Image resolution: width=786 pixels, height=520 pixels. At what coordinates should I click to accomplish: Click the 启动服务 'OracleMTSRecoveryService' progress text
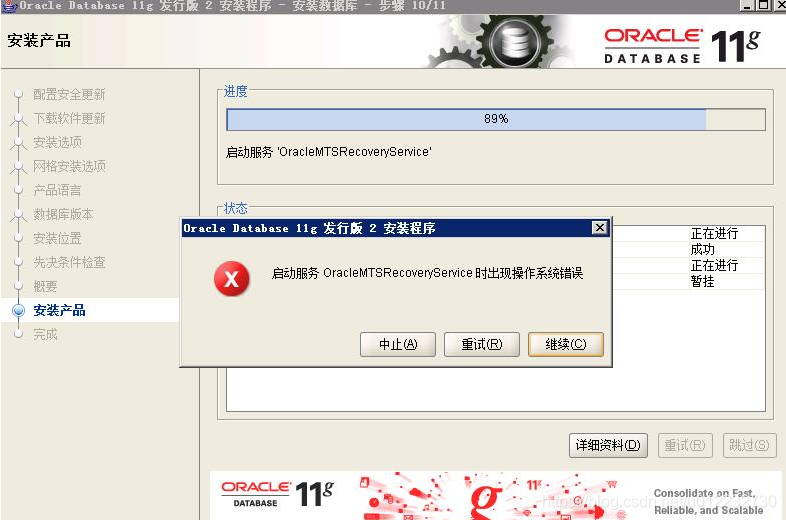pos(329,152)
